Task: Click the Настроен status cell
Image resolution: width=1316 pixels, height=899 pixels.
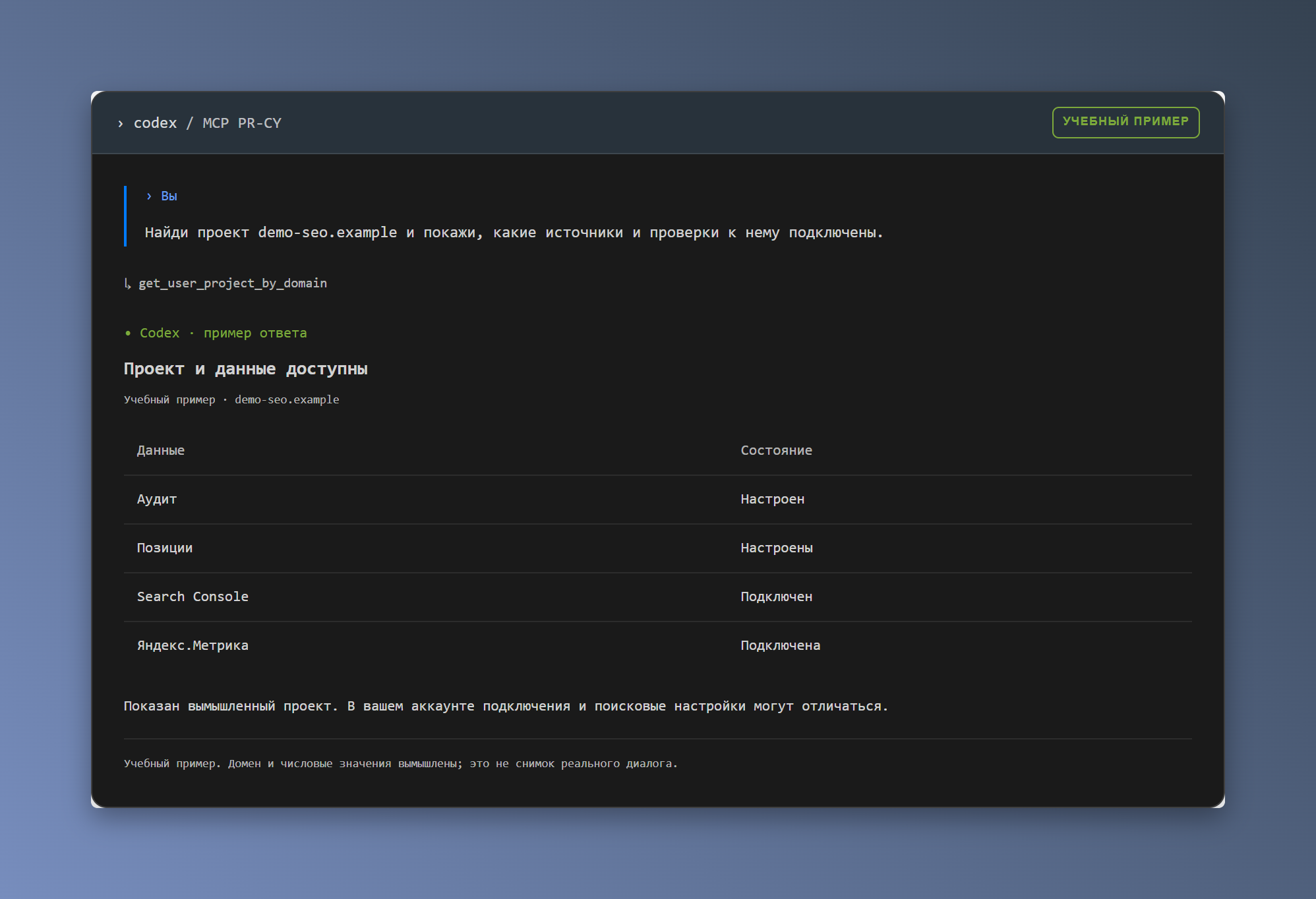Action: point(772,500)
